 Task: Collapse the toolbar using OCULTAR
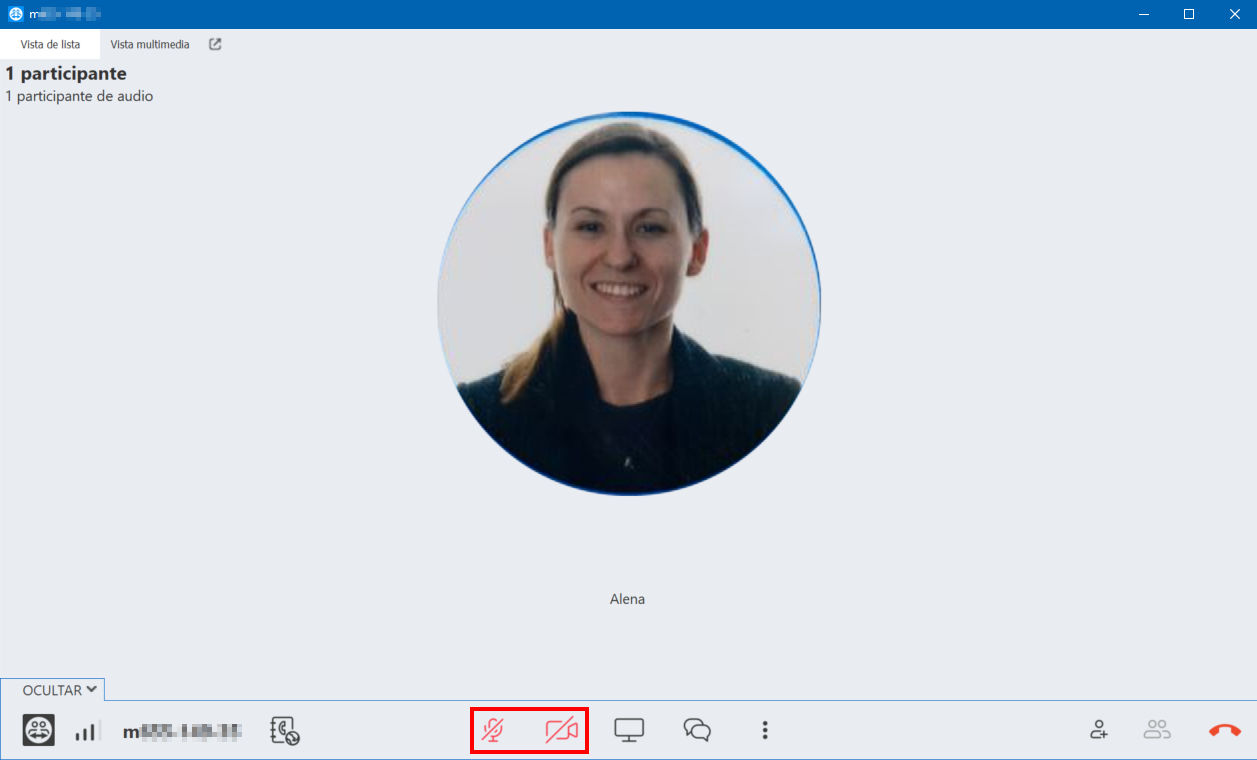coord(59,690)
